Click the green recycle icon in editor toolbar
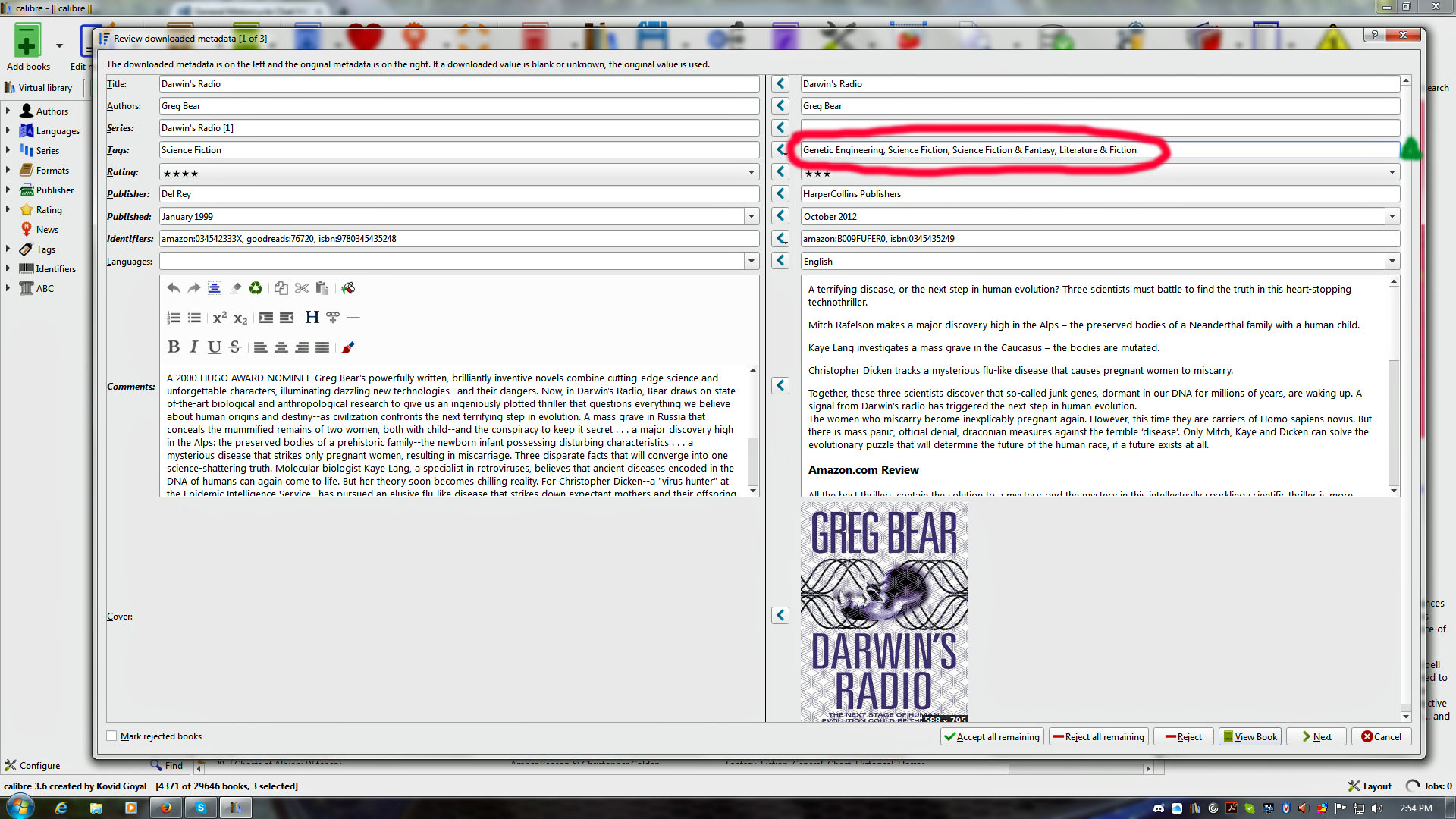 256,288
